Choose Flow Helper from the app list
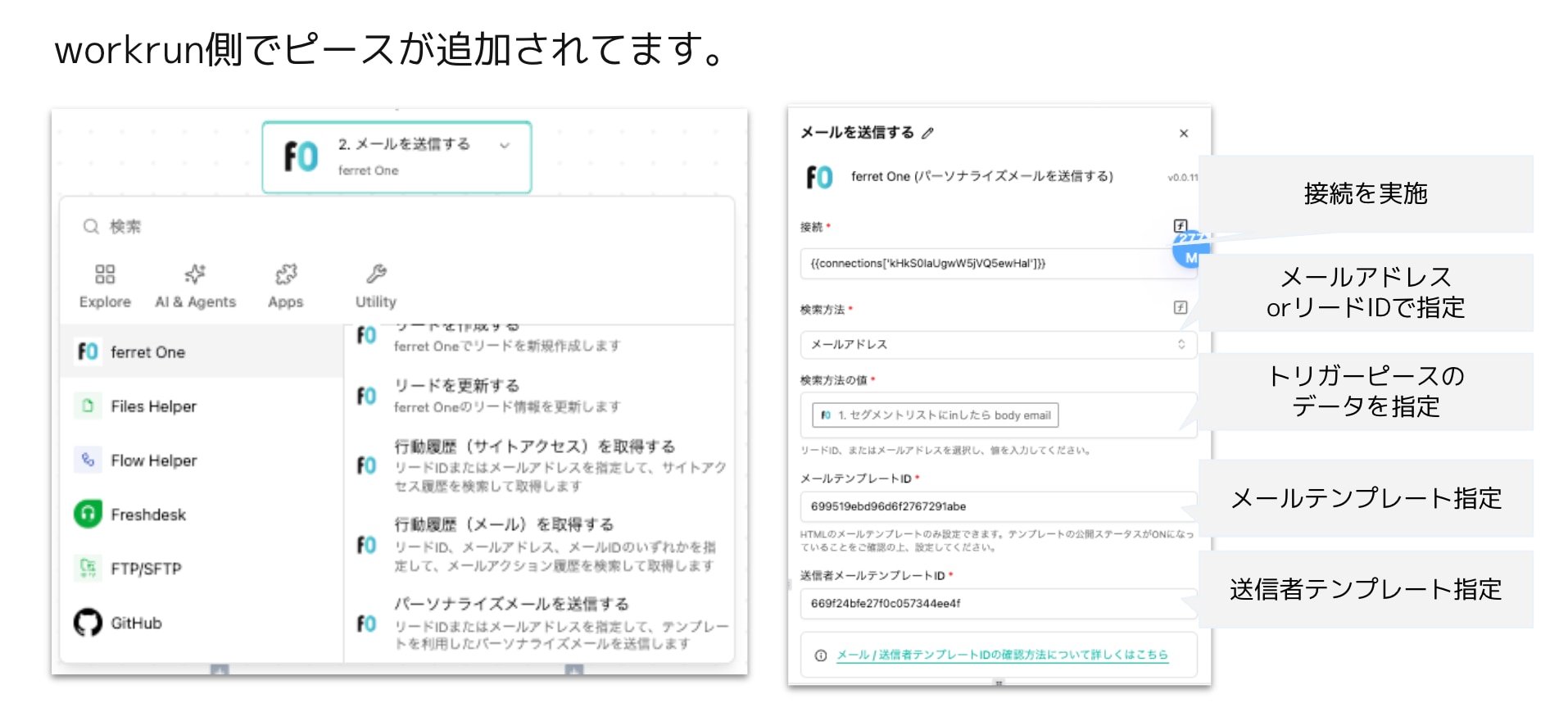This screenshot has height=721, width=1568. click(x=153, y=460)
